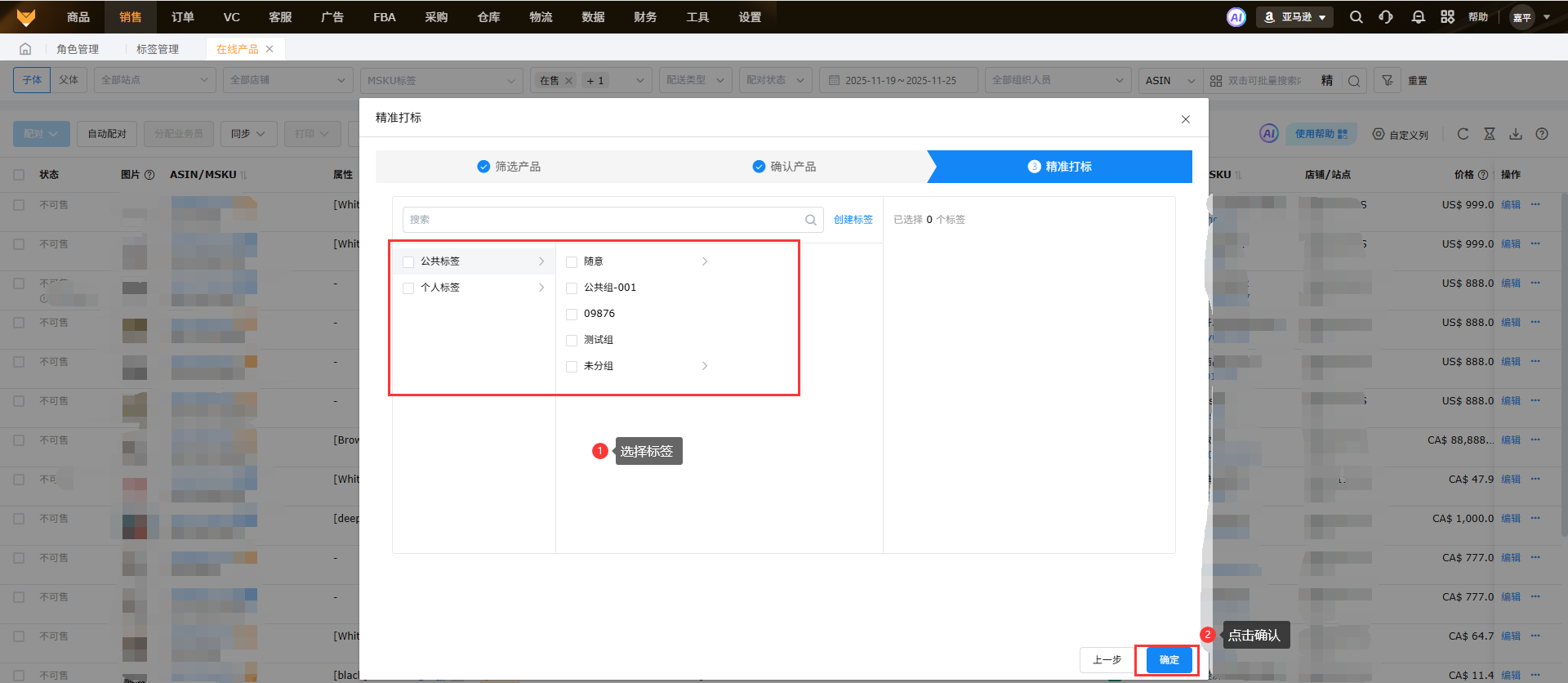
Task: Go to the home icon tab
Action: (25, 49)
